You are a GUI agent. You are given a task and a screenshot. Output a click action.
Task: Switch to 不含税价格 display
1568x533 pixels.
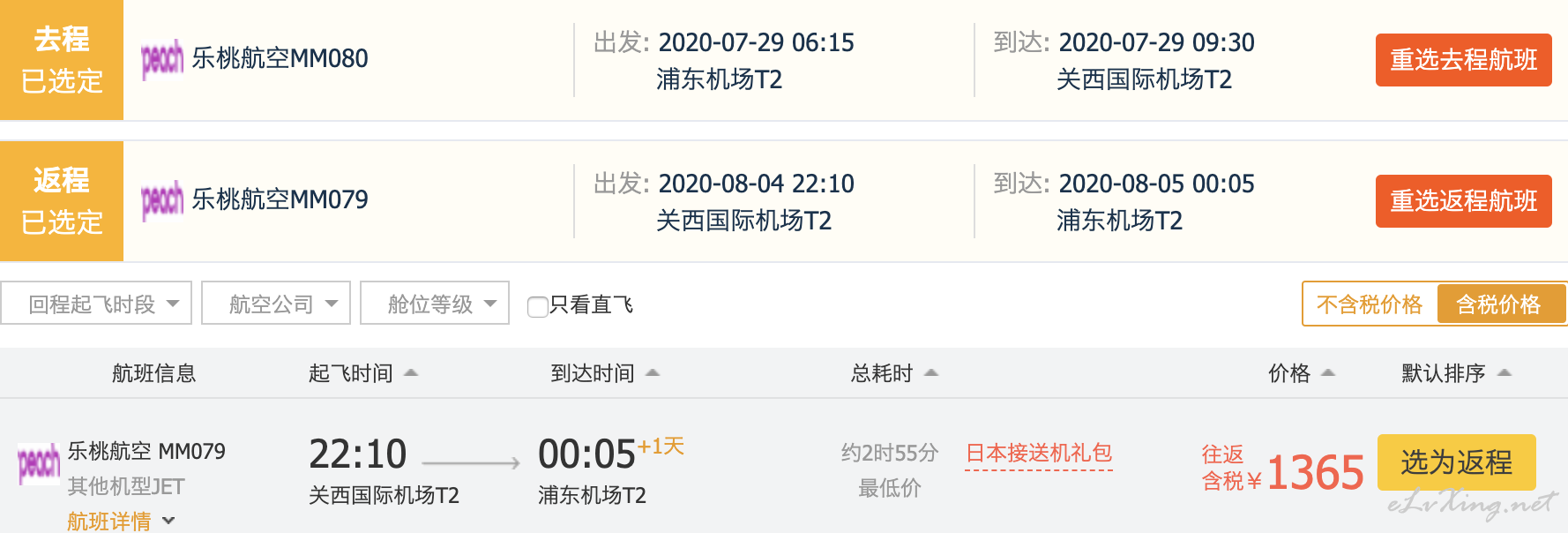[x=1370, y=304]
